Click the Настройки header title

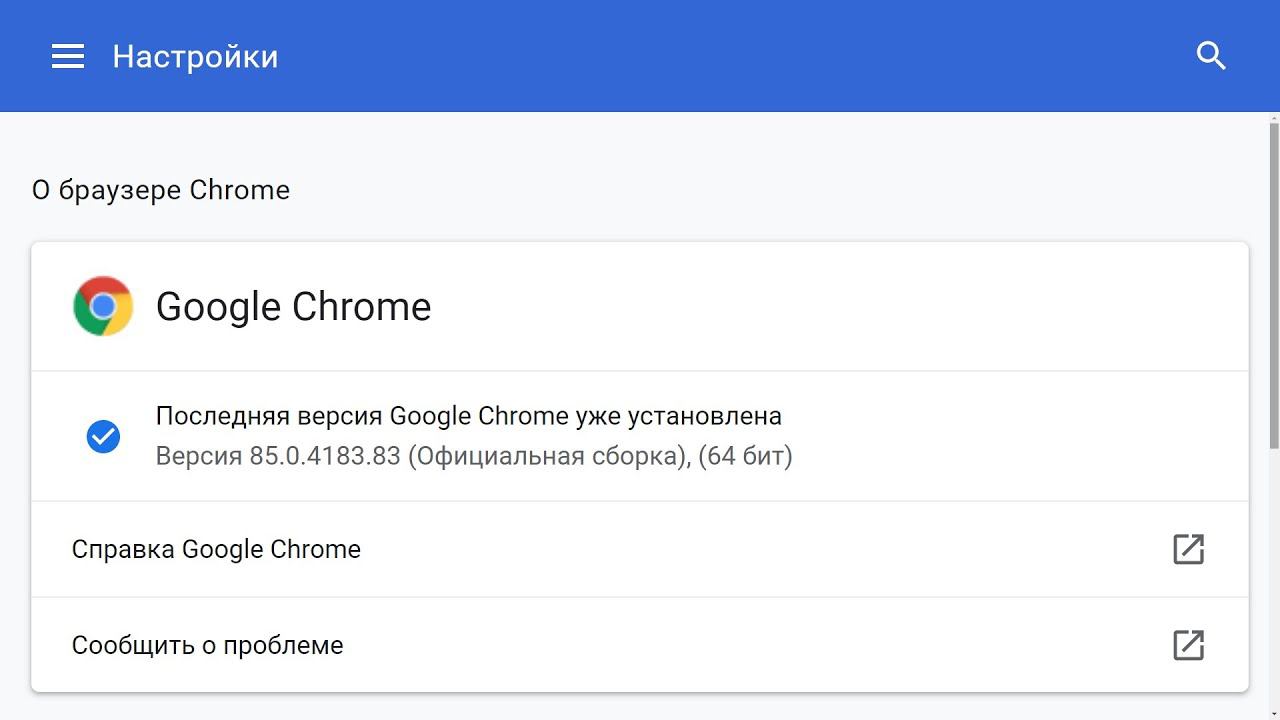(195, 56)
